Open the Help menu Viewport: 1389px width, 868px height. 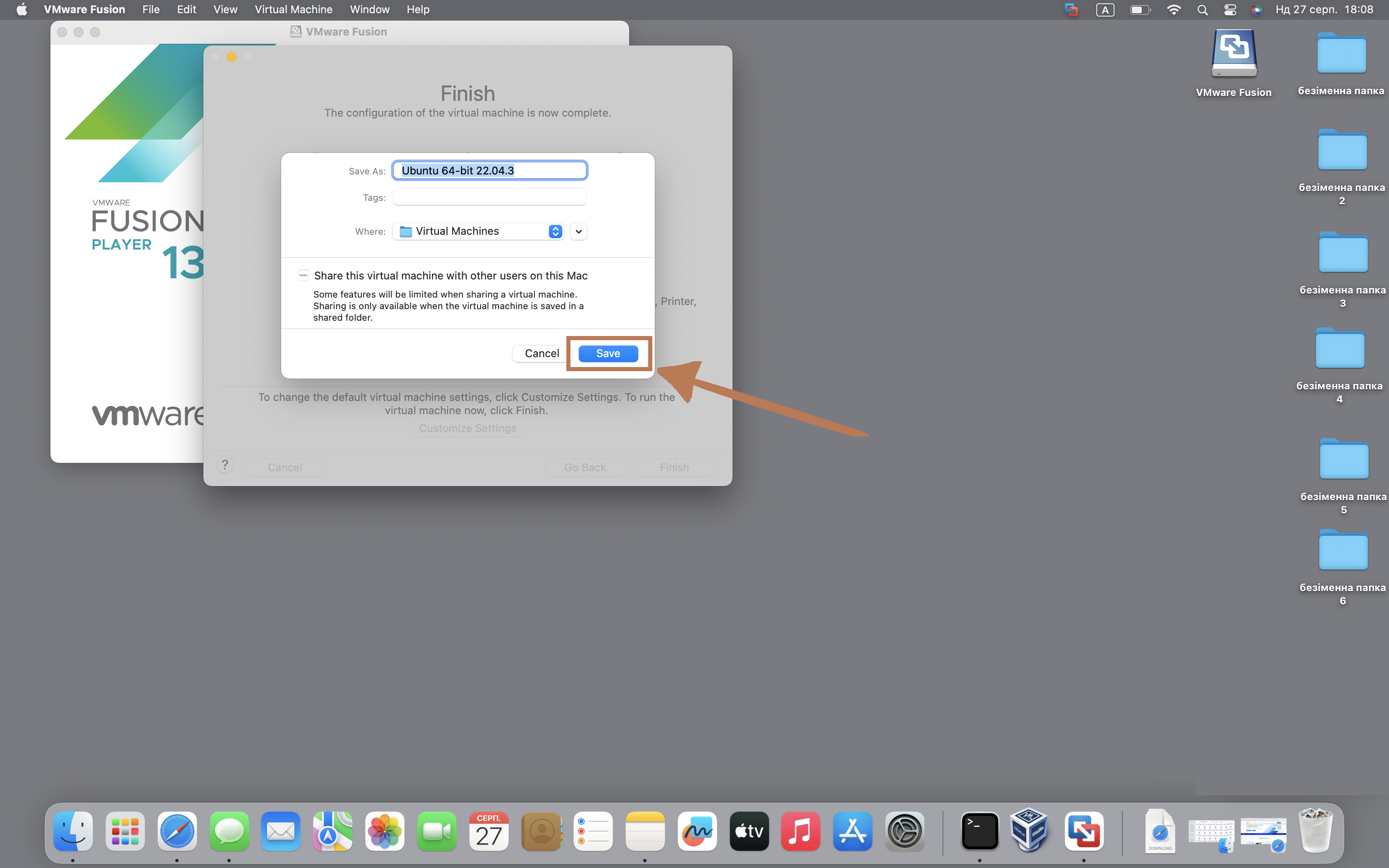(x=418, y=9)
